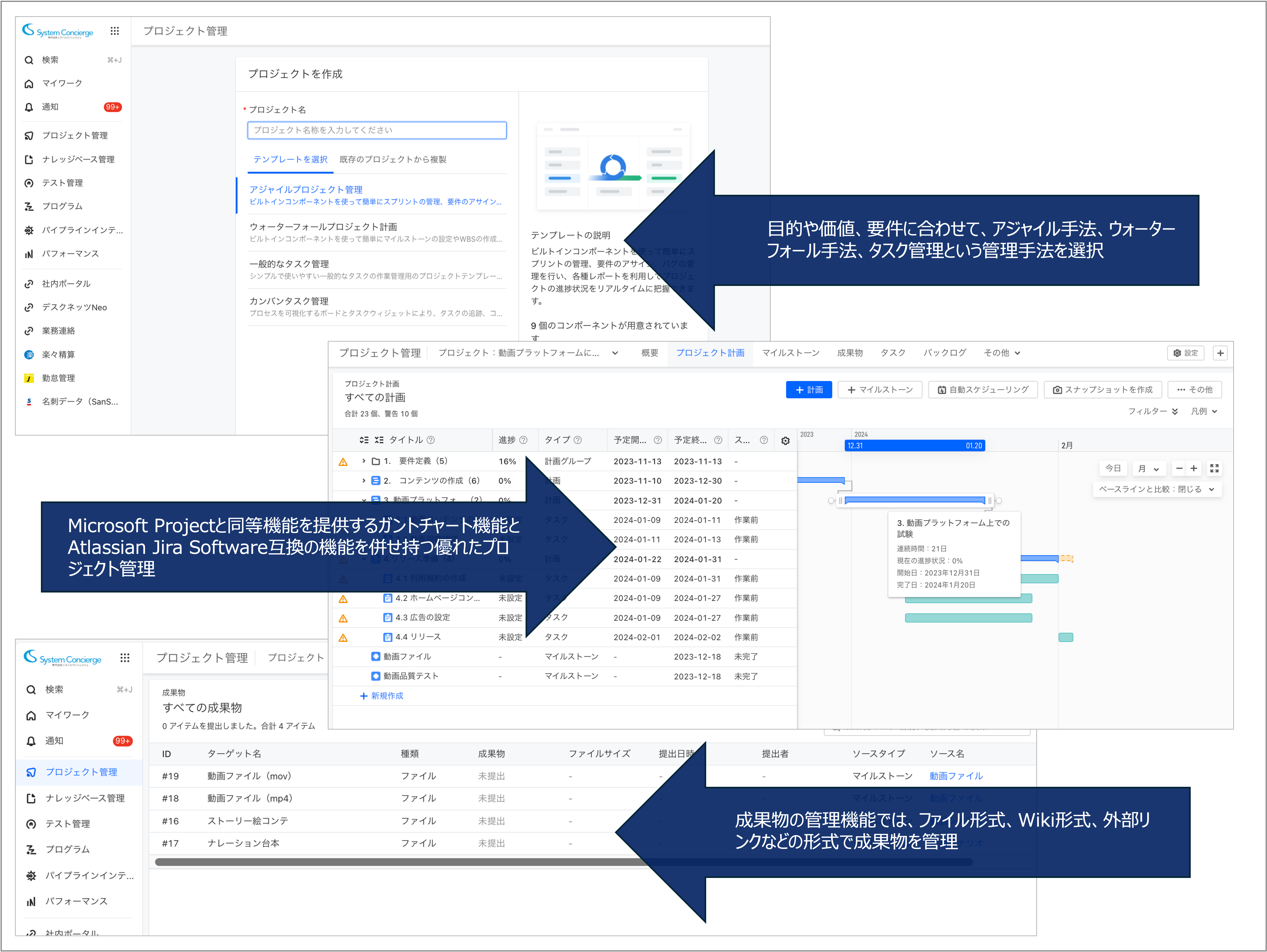Click the 12.31–01.20 timeline range bar
This screenshot has width=1267, height=952.
(x=915, y=446)
